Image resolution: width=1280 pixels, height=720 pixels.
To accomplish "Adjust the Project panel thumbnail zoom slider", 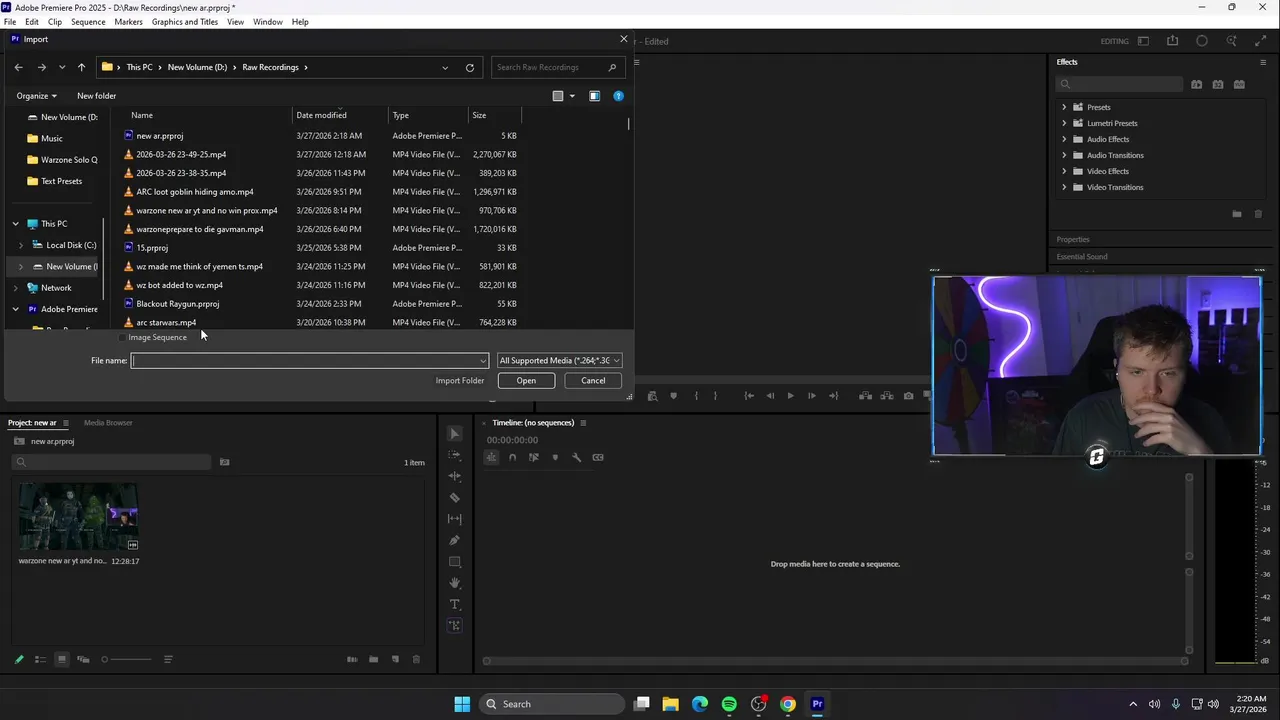I will [x=126, y=659].
